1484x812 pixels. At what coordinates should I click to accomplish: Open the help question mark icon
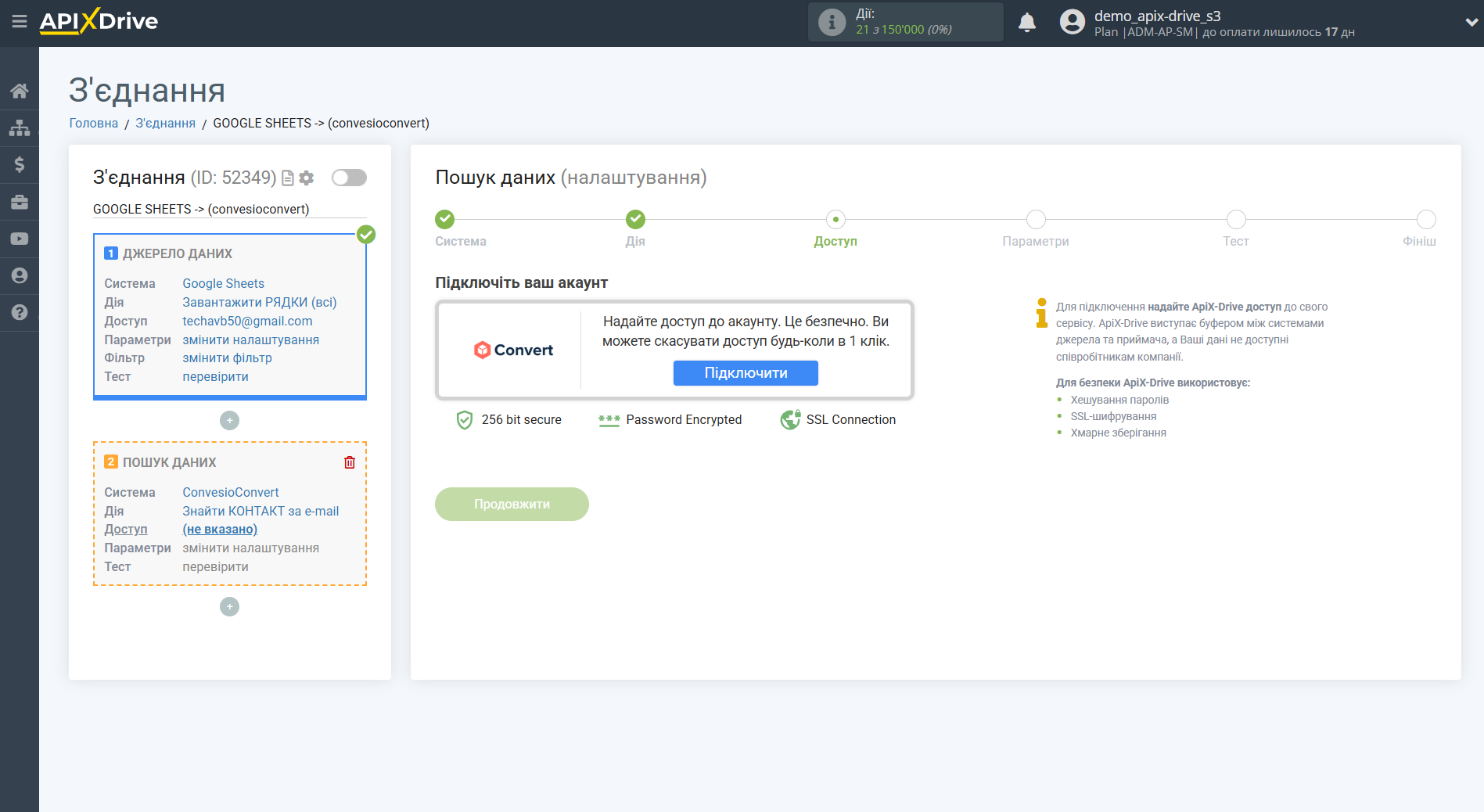[x=20, y=312]
